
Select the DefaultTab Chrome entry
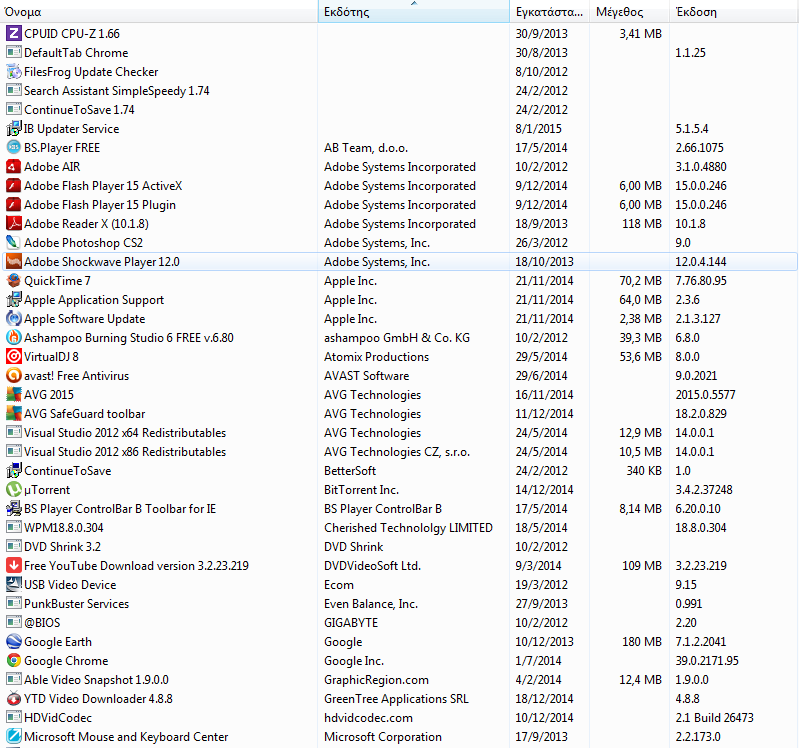(400, 53)
